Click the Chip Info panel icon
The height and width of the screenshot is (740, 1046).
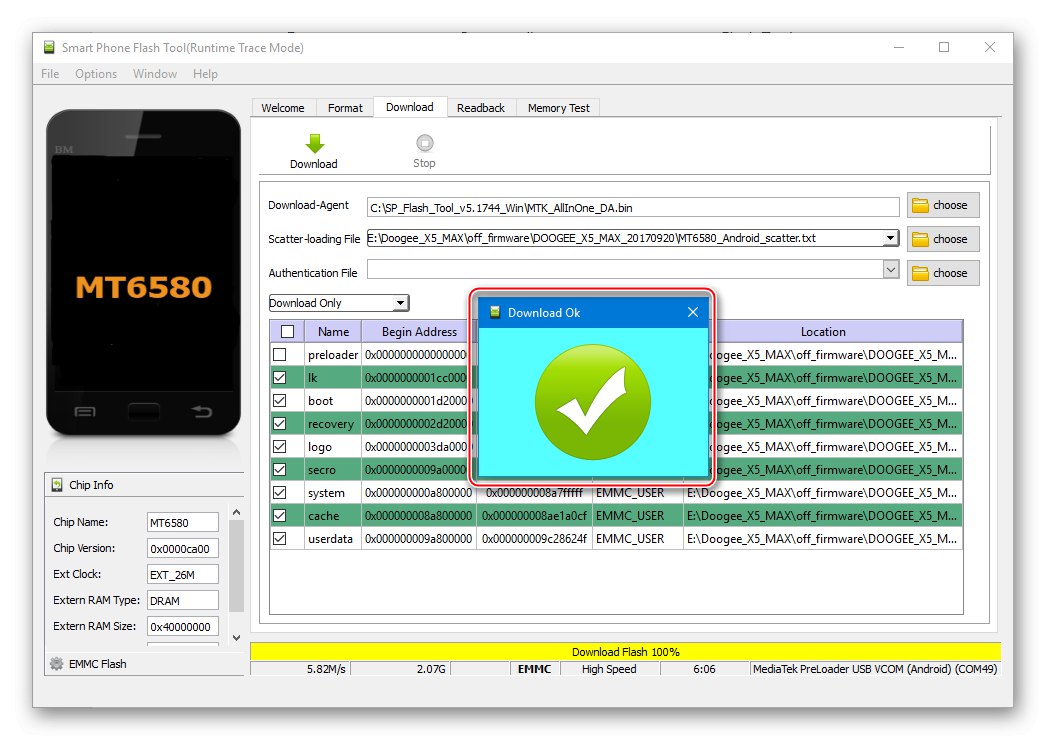point(55,485)
